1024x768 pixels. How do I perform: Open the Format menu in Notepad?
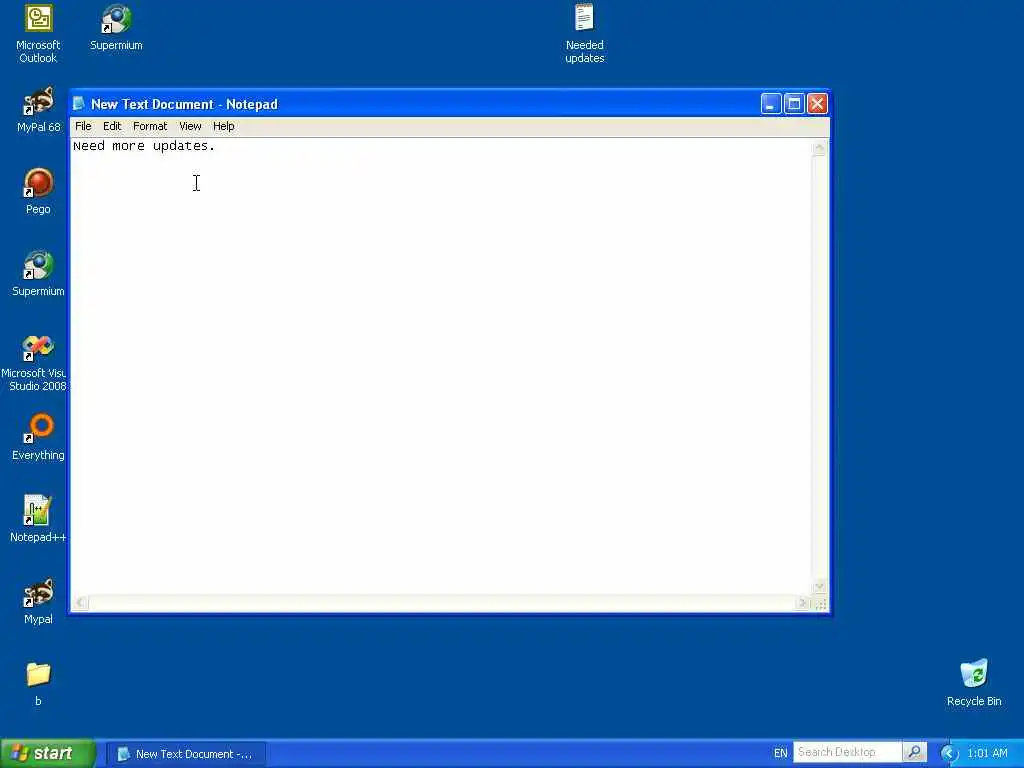150,126
